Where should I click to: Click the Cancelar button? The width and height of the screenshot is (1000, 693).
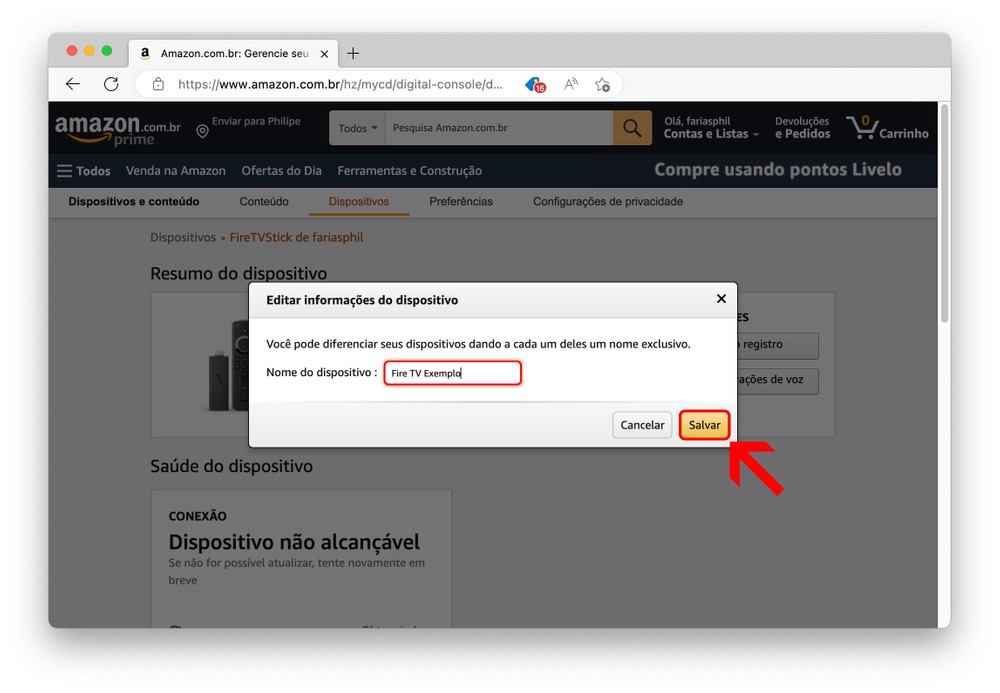[x=642, y=425]
